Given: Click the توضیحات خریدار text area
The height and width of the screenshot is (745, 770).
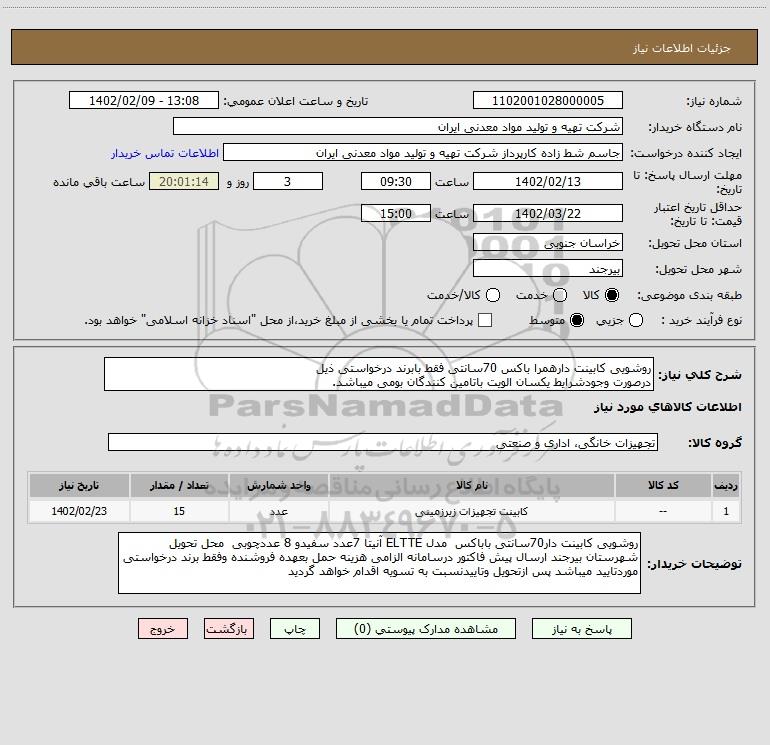Looking at the screenshot, I should [x=379, y=563].
